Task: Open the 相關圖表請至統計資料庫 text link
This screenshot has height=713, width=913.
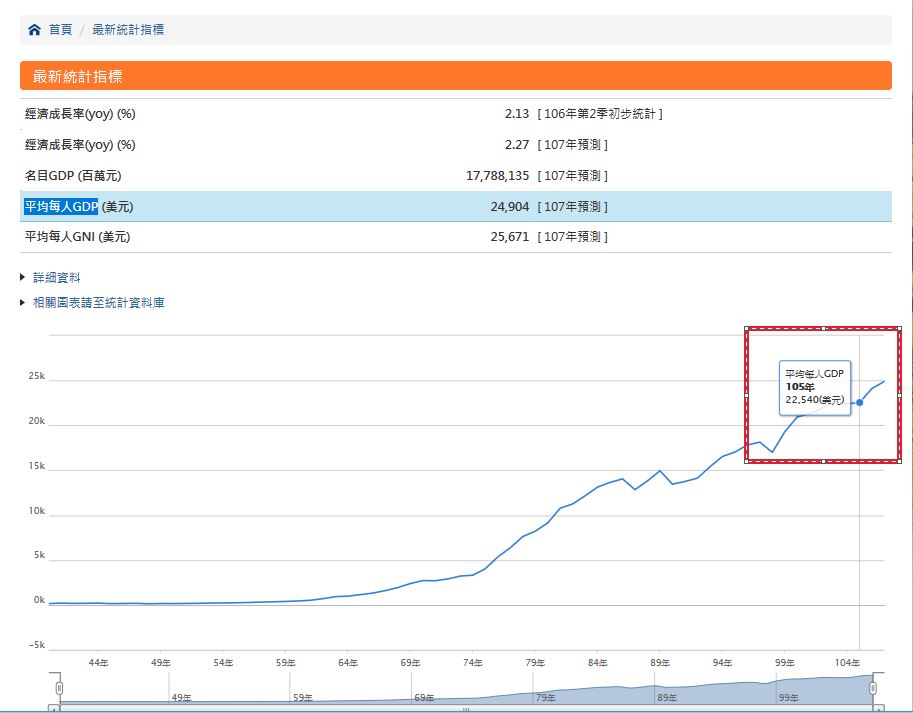Action: [99, 303]
